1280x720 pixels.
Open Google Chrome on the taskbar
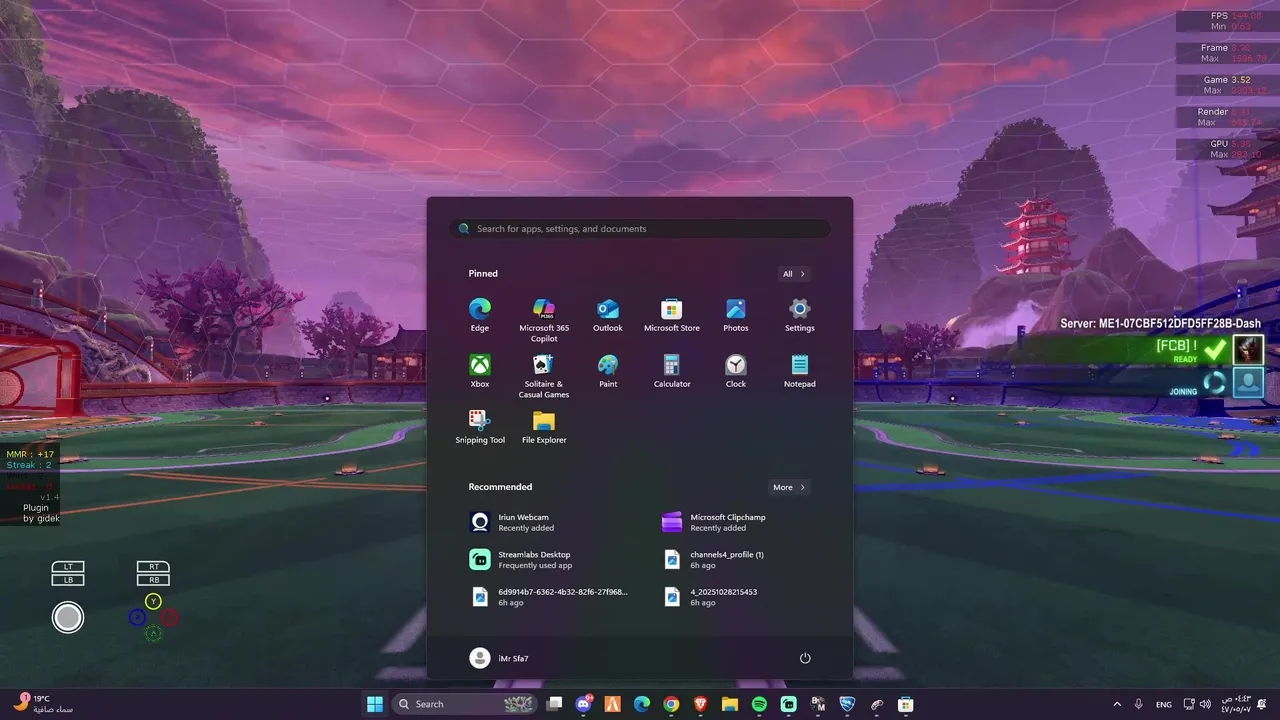[x=671, y=704]
